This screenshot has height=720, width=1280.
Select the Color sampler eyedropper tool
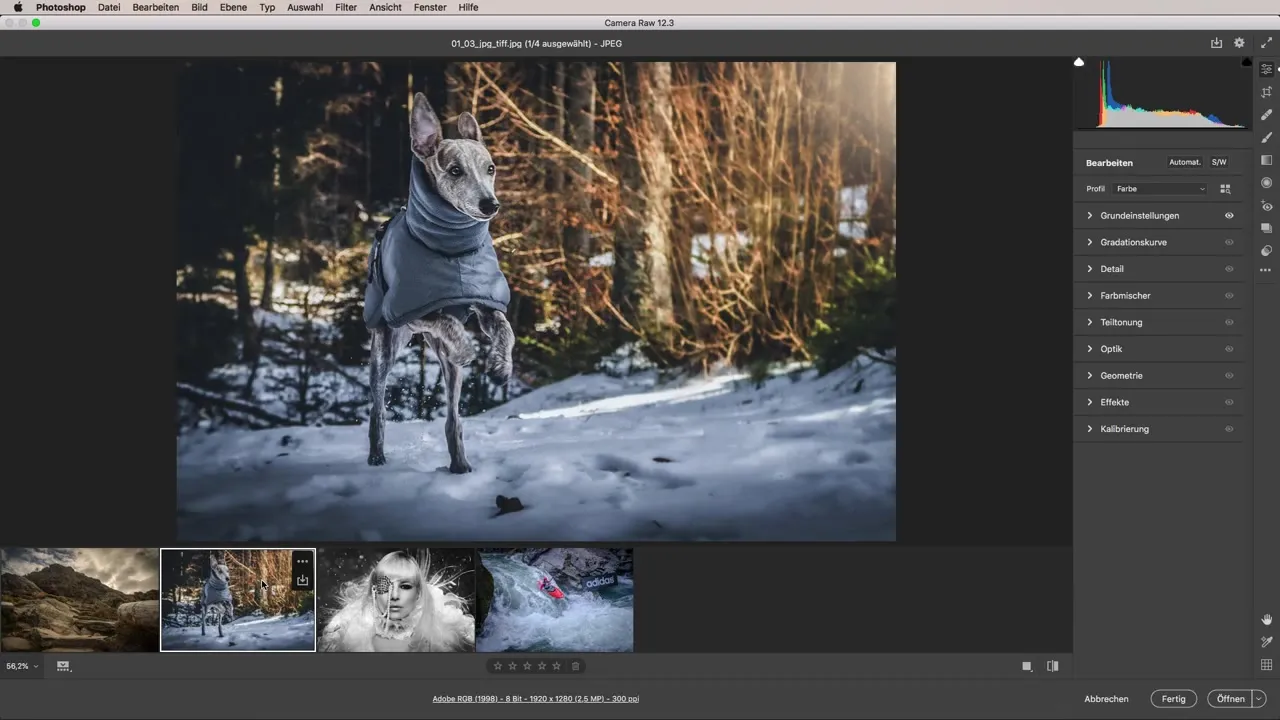1266,642
